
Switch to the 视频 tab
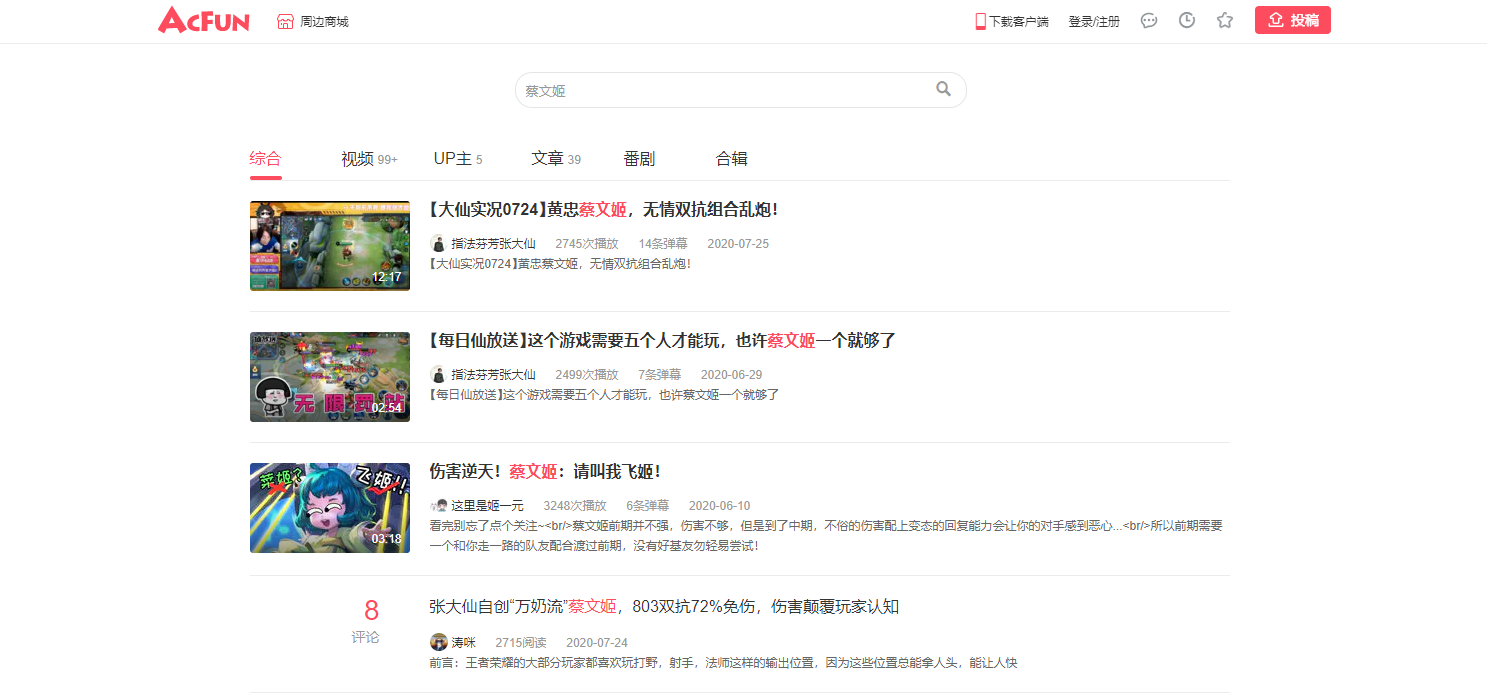369,159
